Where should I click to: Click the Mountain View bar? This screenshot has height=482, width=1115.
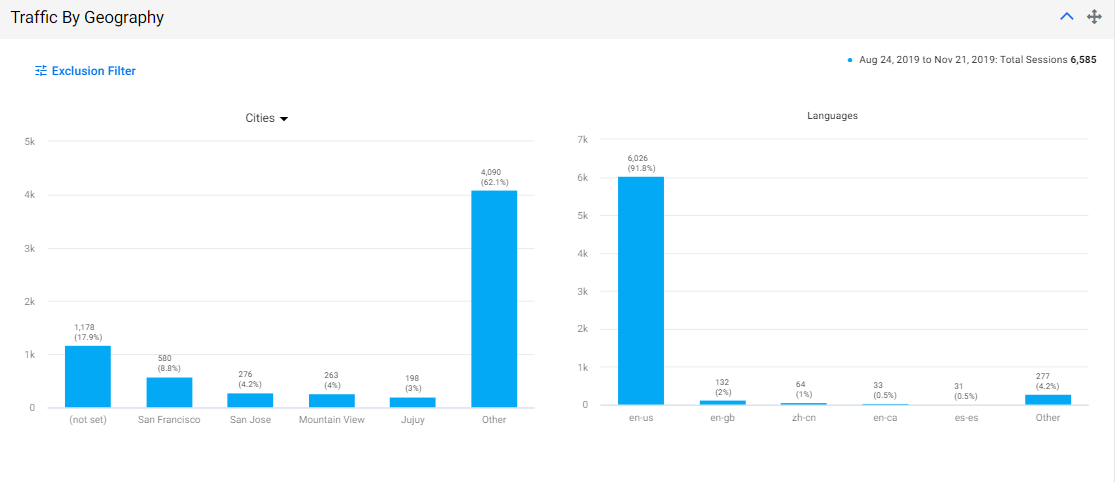click(331, 401)
